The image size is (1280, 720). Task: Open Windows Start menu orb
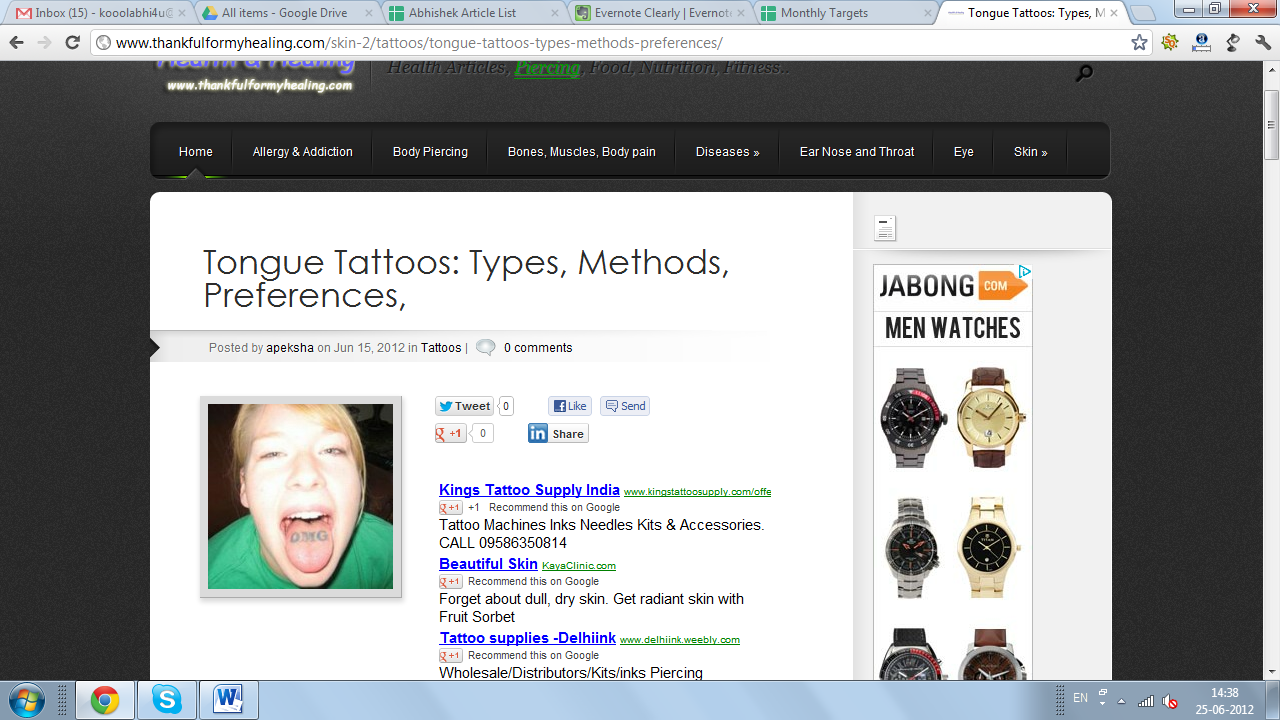click(26, 699)
